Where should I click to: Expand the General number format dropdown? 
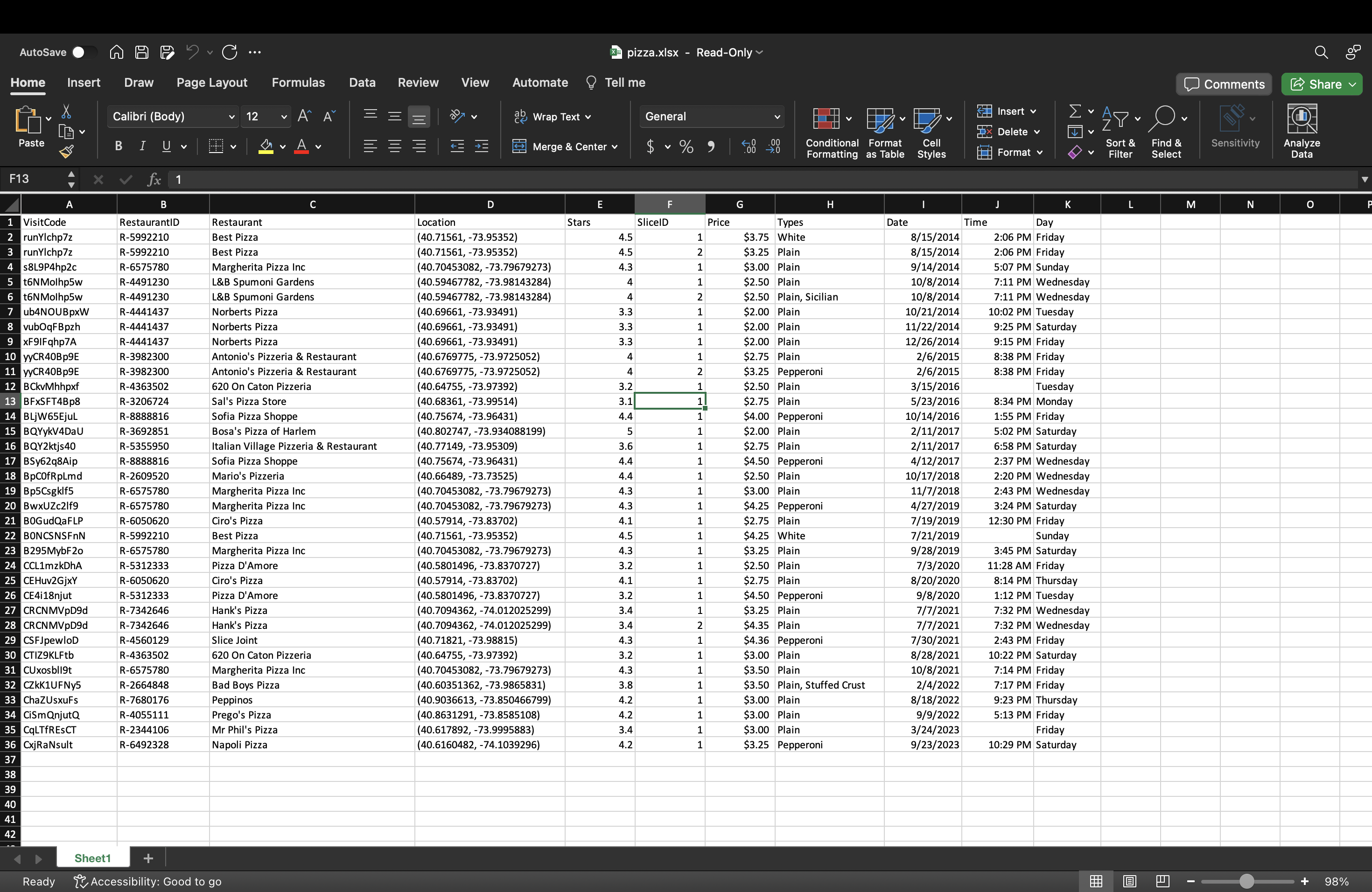pos(778,116)
